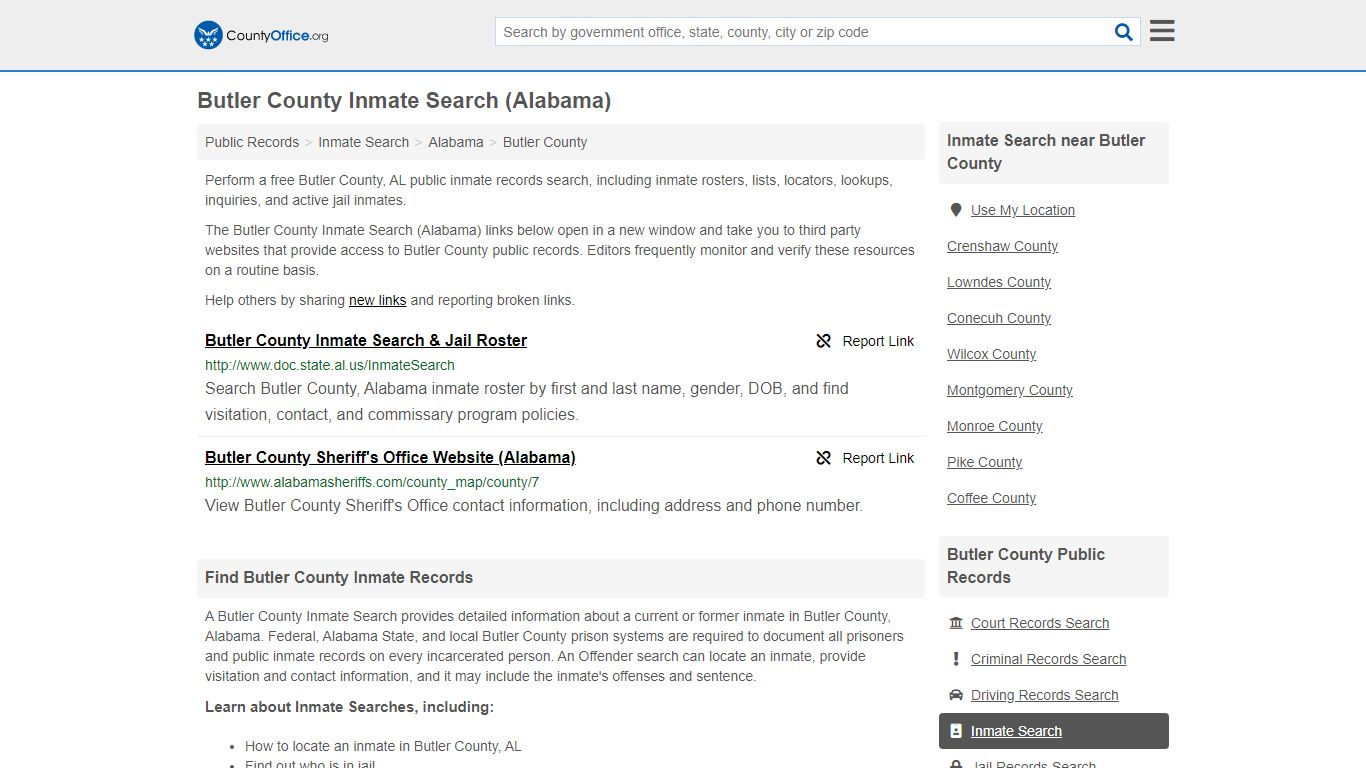Click the courthouse icon beside Court Records Search
The width and height of the screenshot is (1366, 768).
(956, 623)
